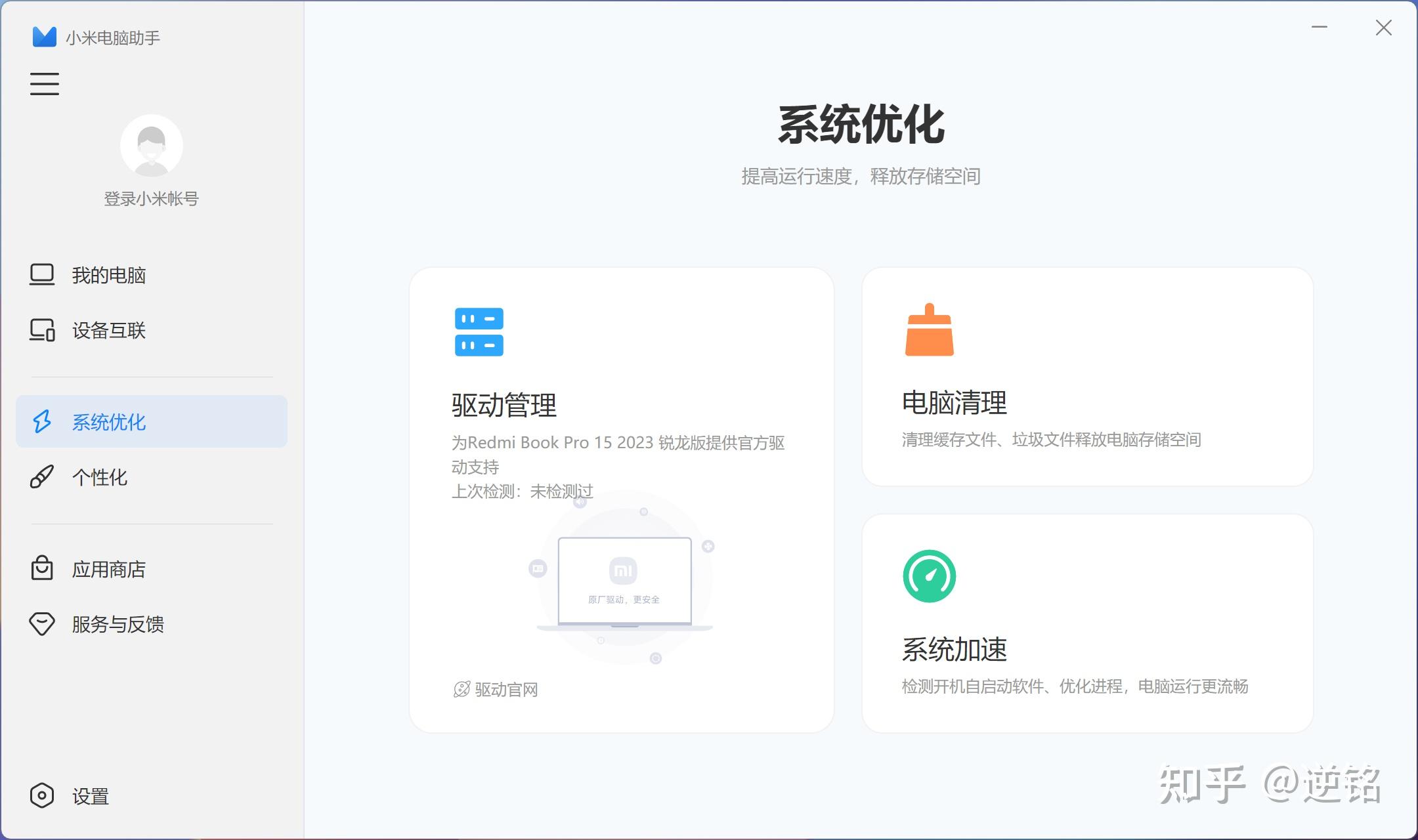Image resolution: width=1418 pixels, height=840 pixels.
Task: Click the 我的电脑 laptop icon
Action: (42, 275)
